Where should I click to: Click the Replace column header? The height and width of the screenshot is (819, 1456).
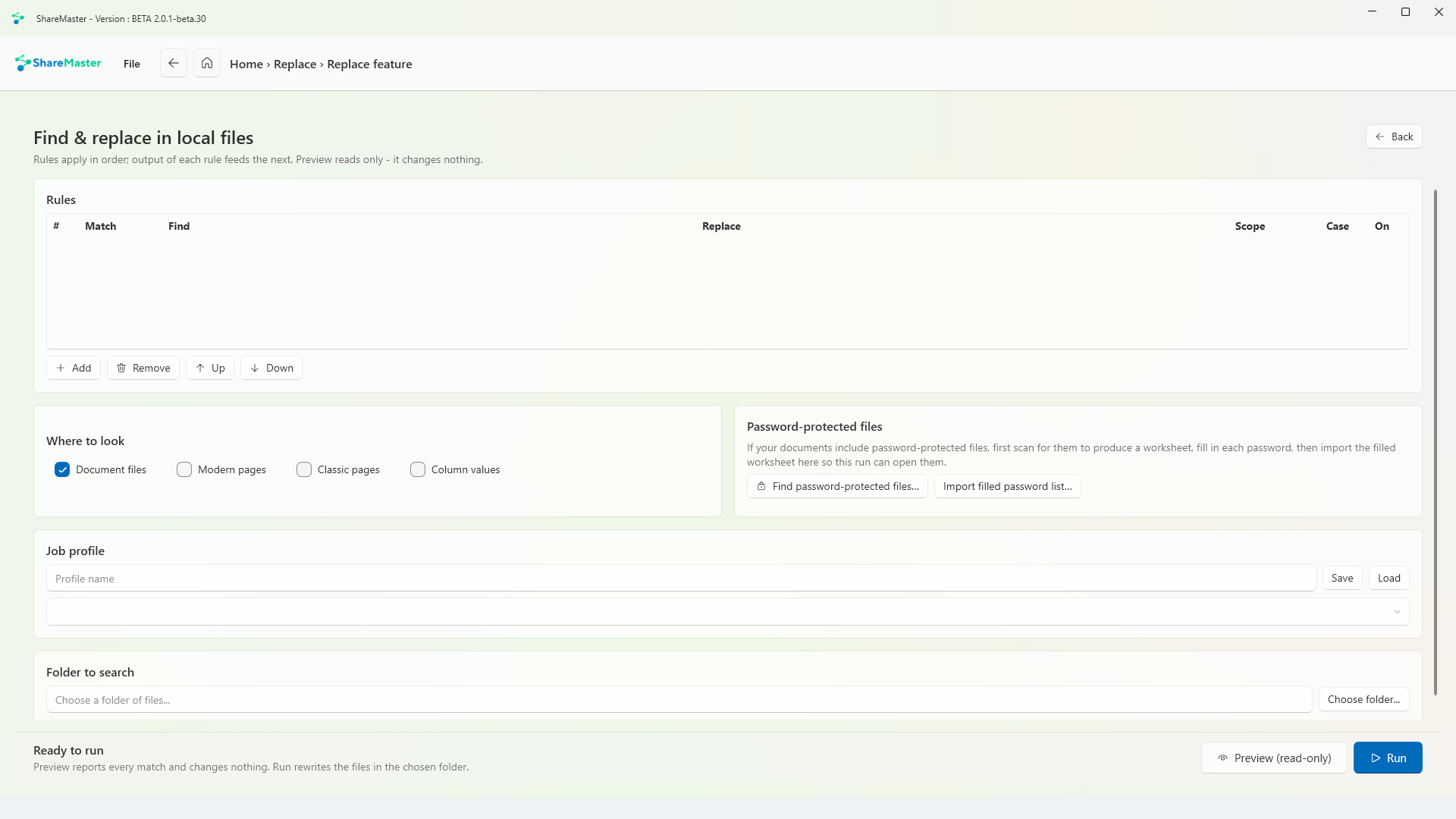tap(721, 226)
